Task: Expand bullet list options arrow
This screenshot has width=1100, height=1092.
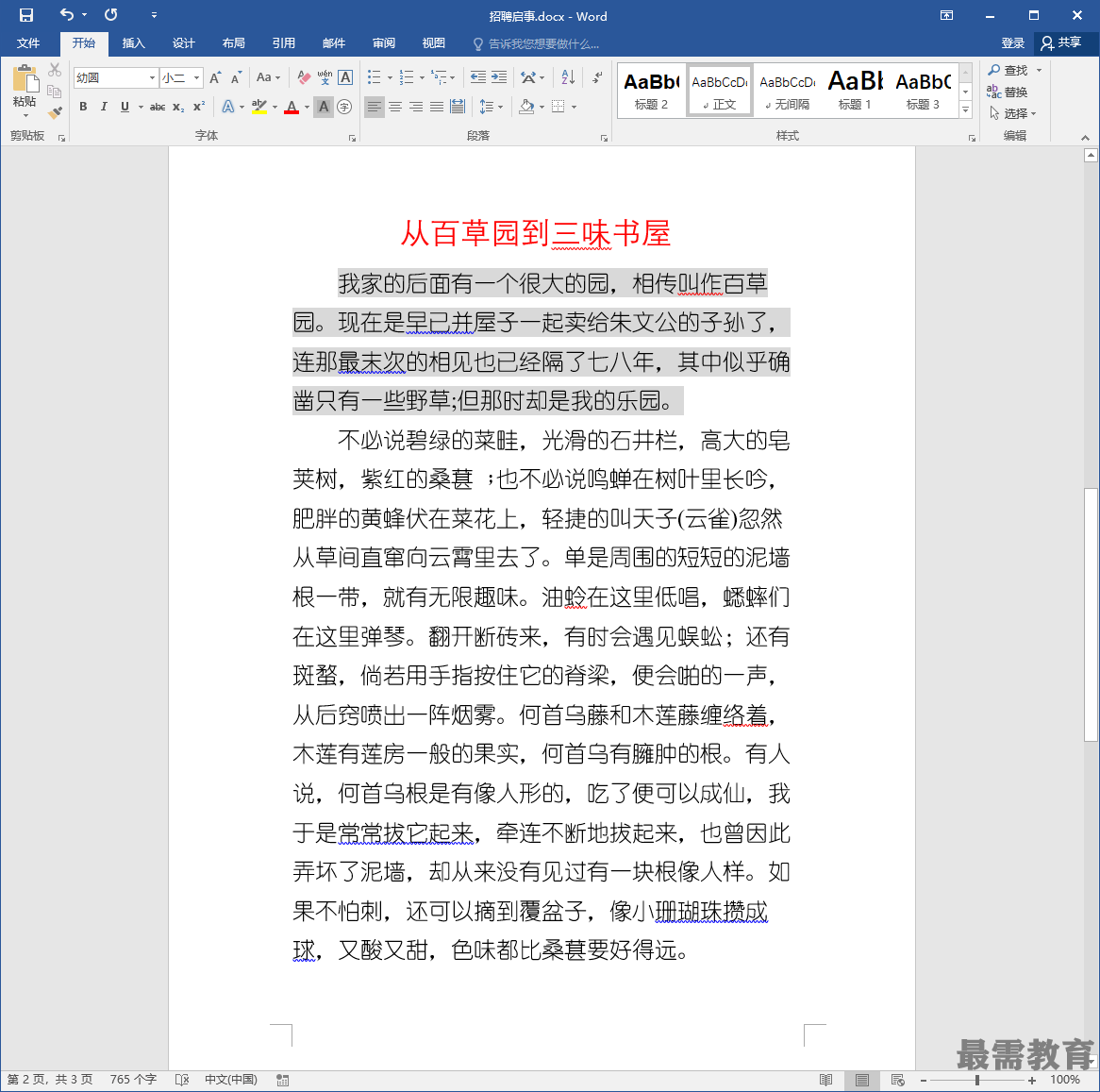Action: click(x=390, y=77)
